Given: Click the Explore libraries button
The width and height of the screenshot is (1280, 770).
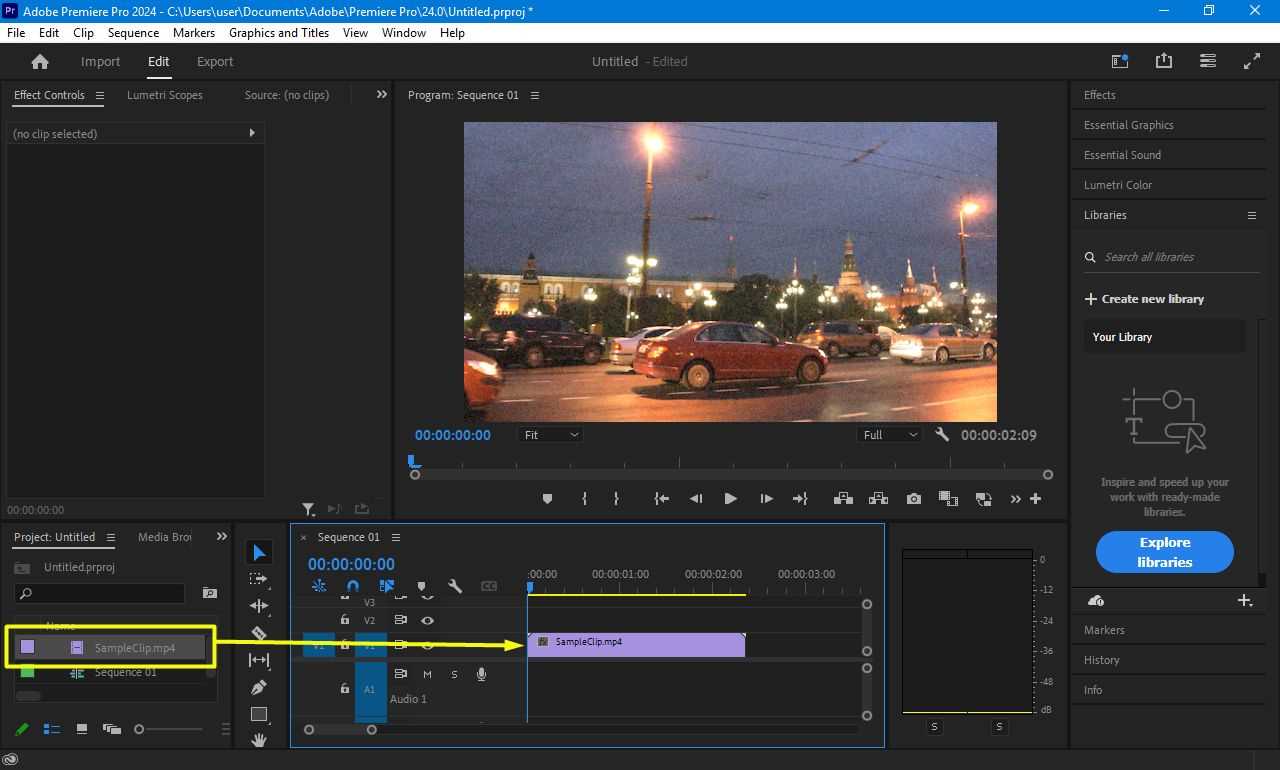Looking at the screenshot, I should tap(1165, 552).
